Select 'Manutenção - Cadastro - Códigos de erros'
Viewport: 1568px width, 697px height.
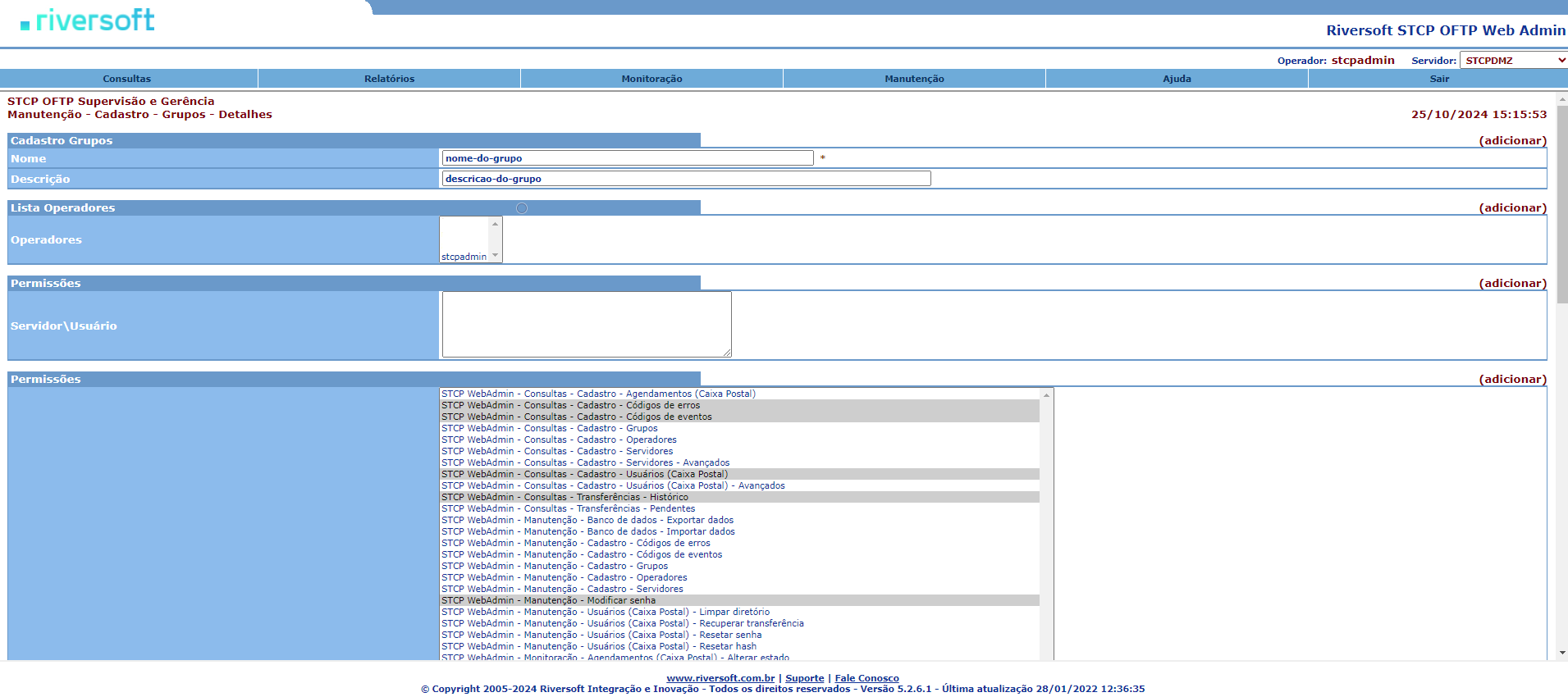tap(740, 543)
